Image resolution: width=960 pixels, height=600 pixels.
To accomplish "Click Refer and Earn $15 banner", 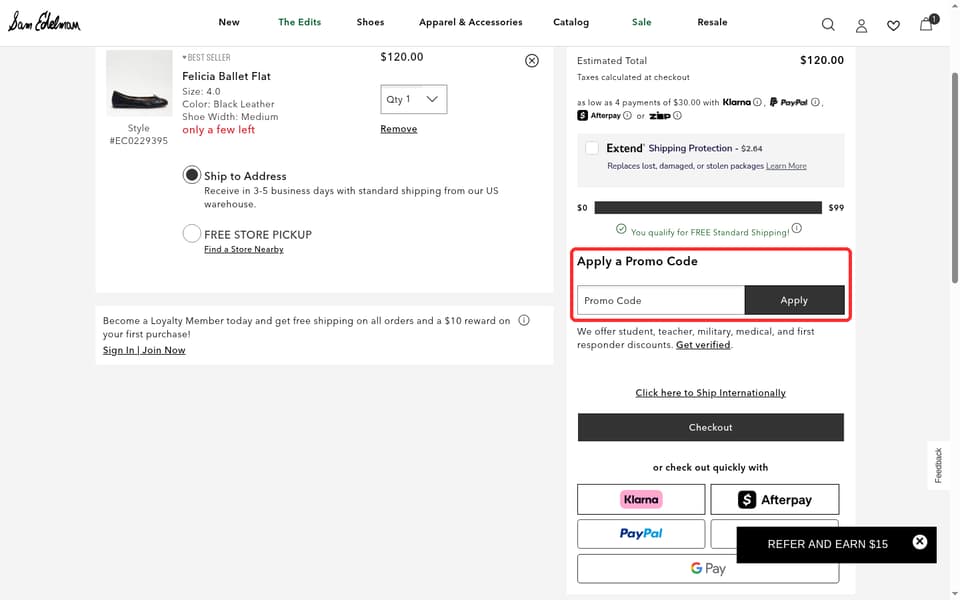I will [x=827, y=544].
